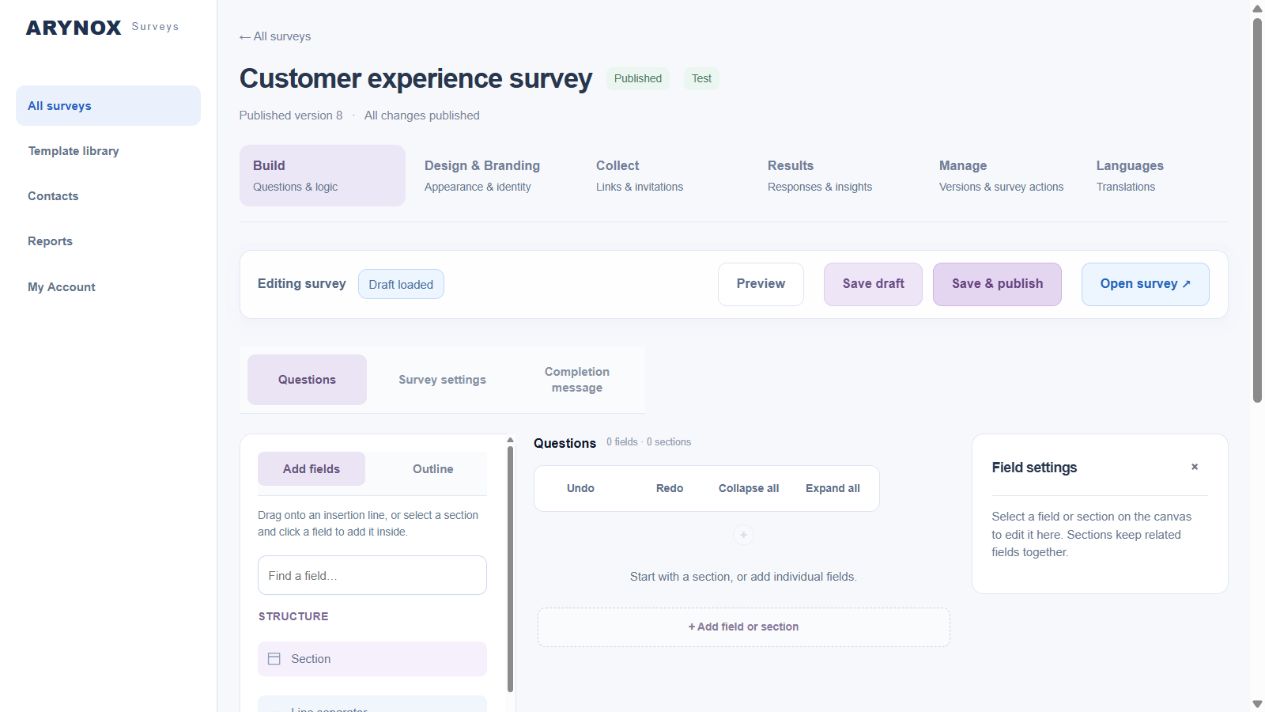The image size is (1265, 712).
Task: Select the Build tab
Action: (x=322, y=175)
